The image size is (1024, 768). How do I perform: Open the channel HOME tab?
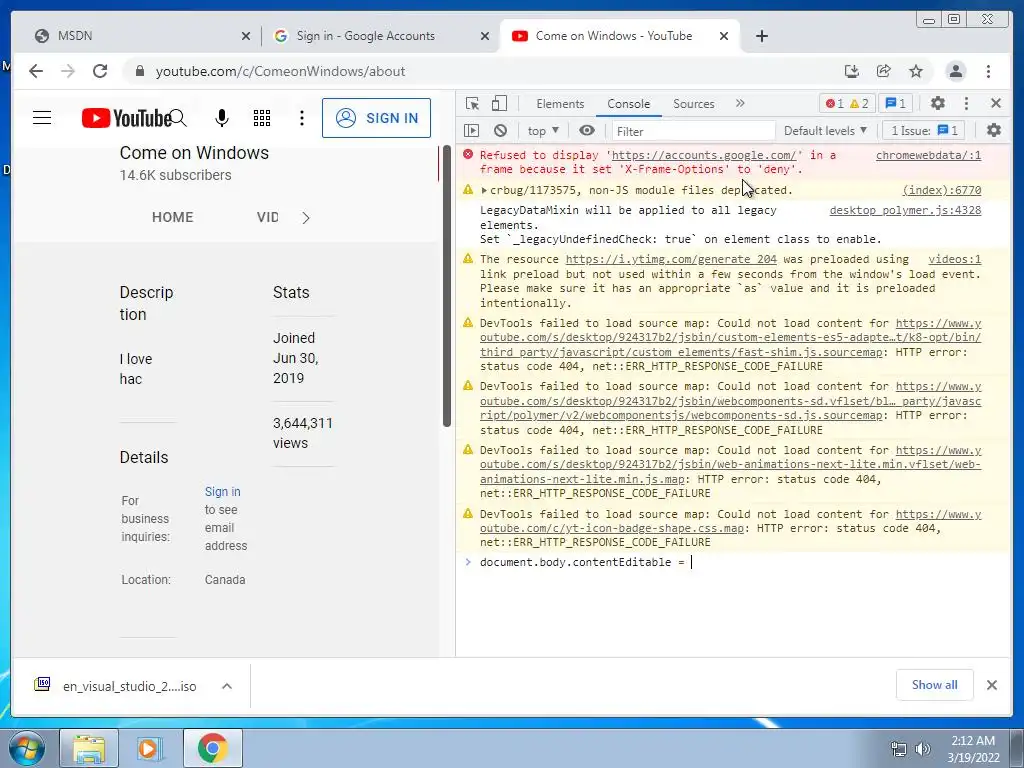[x=172, y=217]
